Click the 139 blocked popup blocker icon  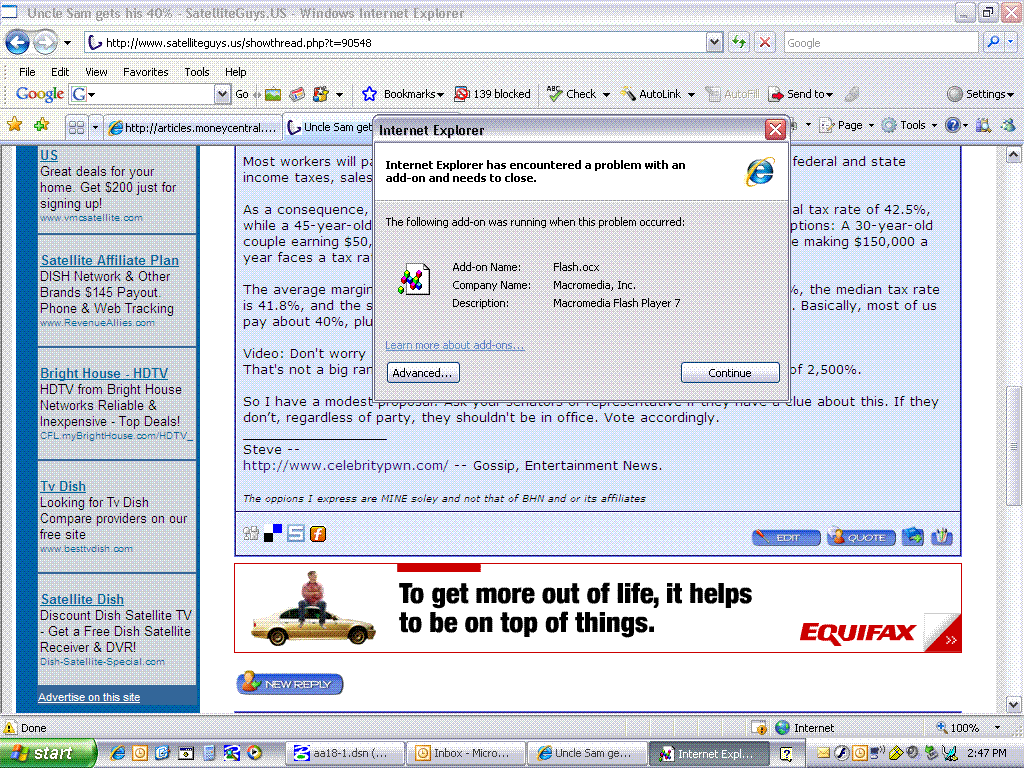[x=462, y=94]
